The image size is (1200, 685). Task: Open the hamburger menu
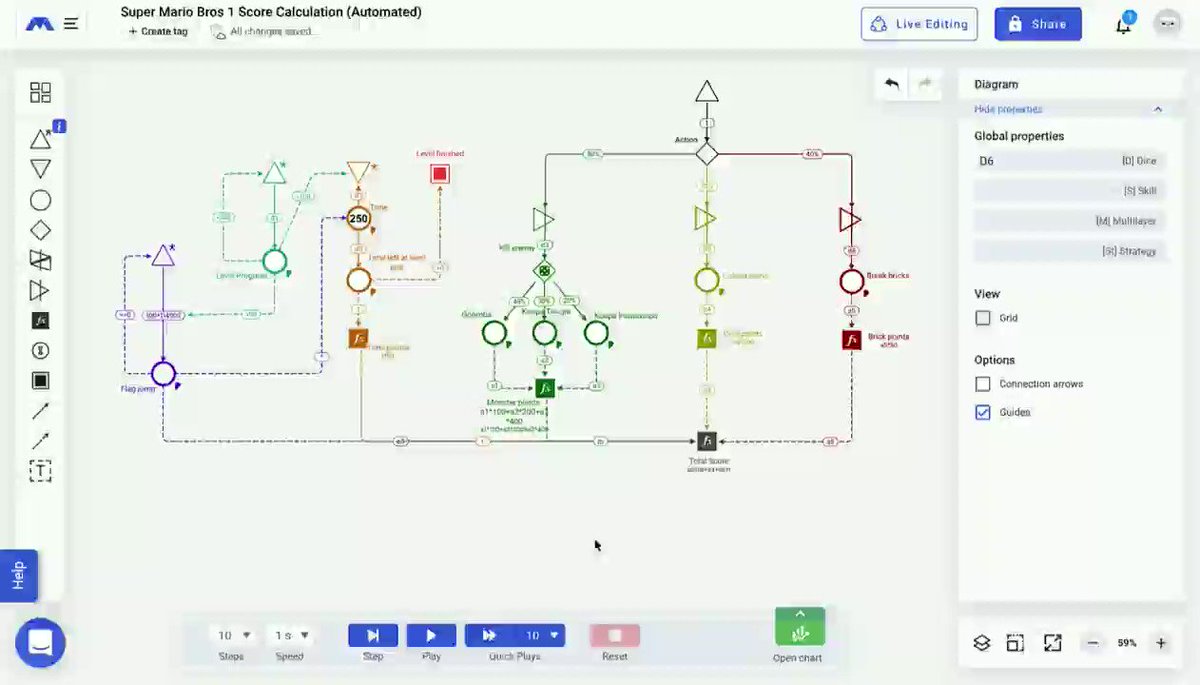[71, 24]
